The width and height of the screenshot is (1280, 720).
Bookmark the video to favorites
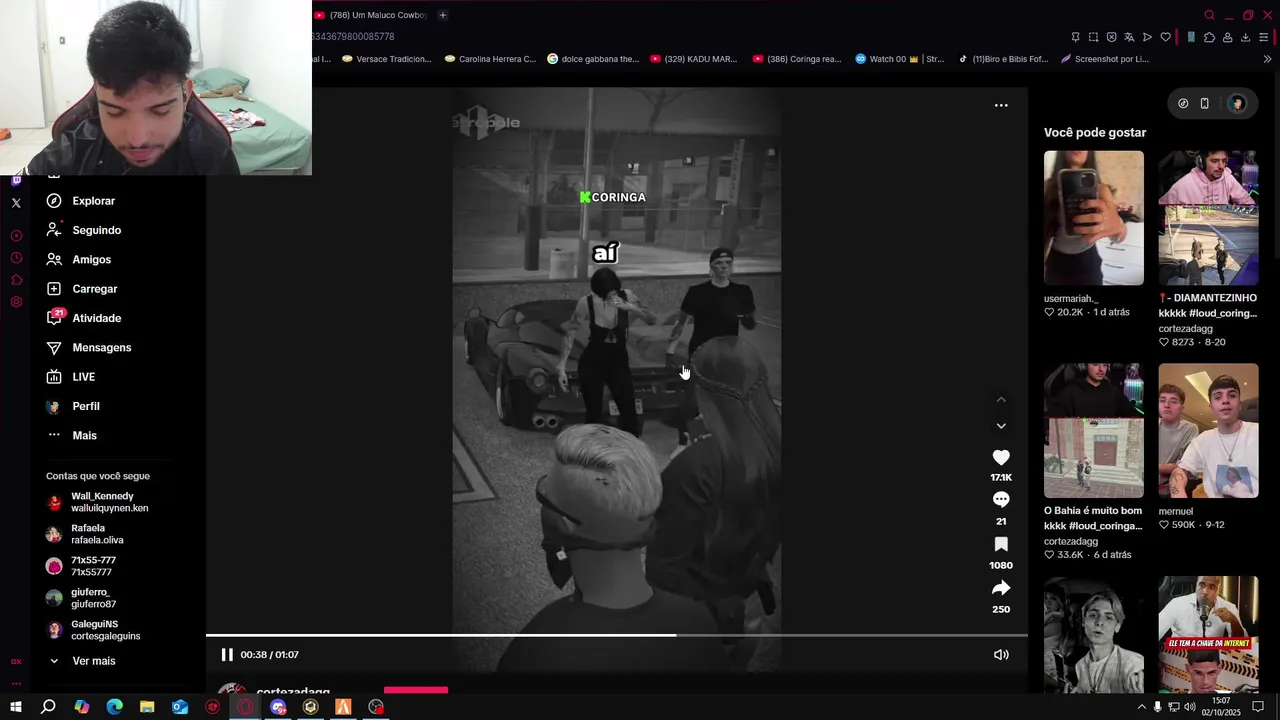click(1001, 544)
